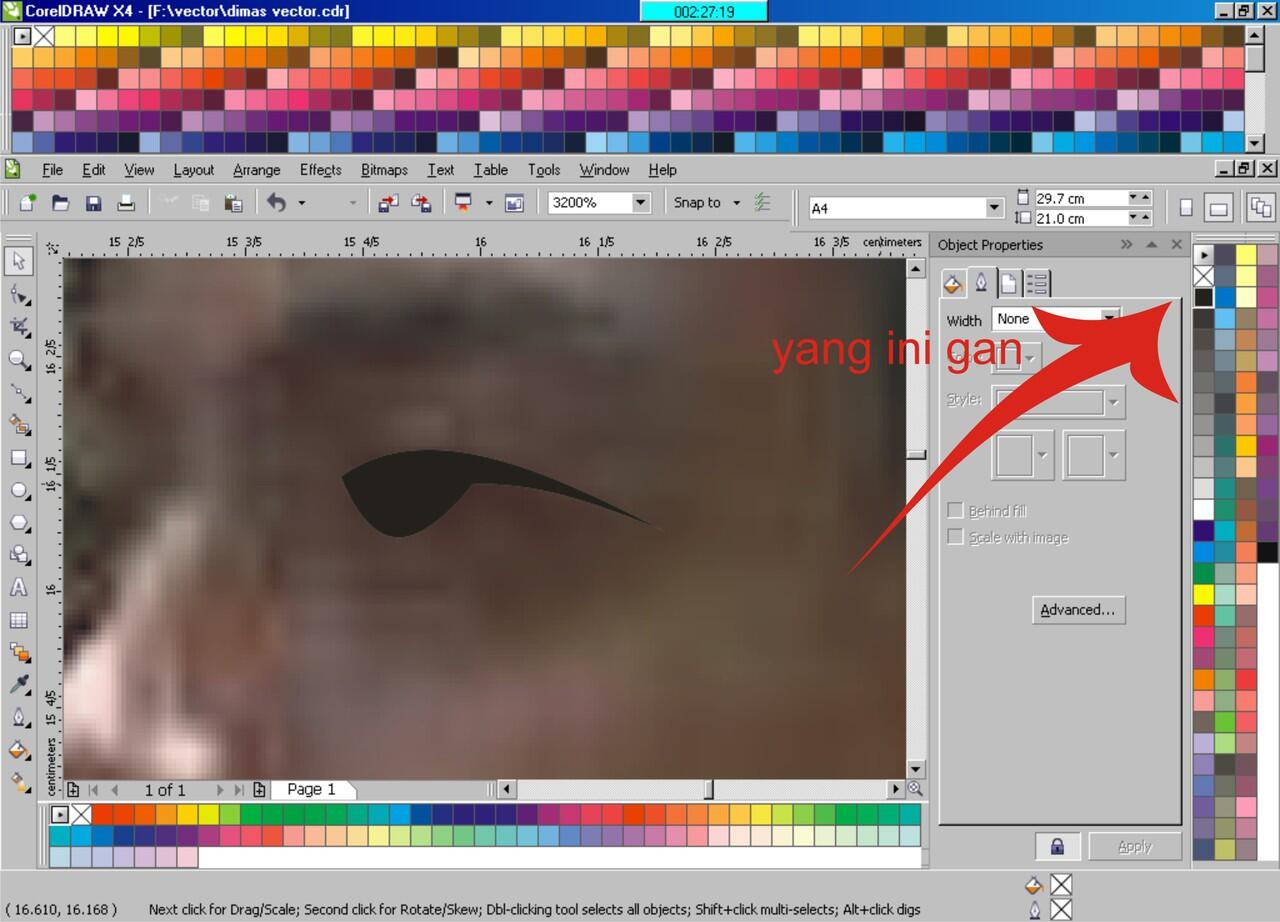Select the Crop tool in the toolbox
1280x922 pixels.
pos(19,327)
